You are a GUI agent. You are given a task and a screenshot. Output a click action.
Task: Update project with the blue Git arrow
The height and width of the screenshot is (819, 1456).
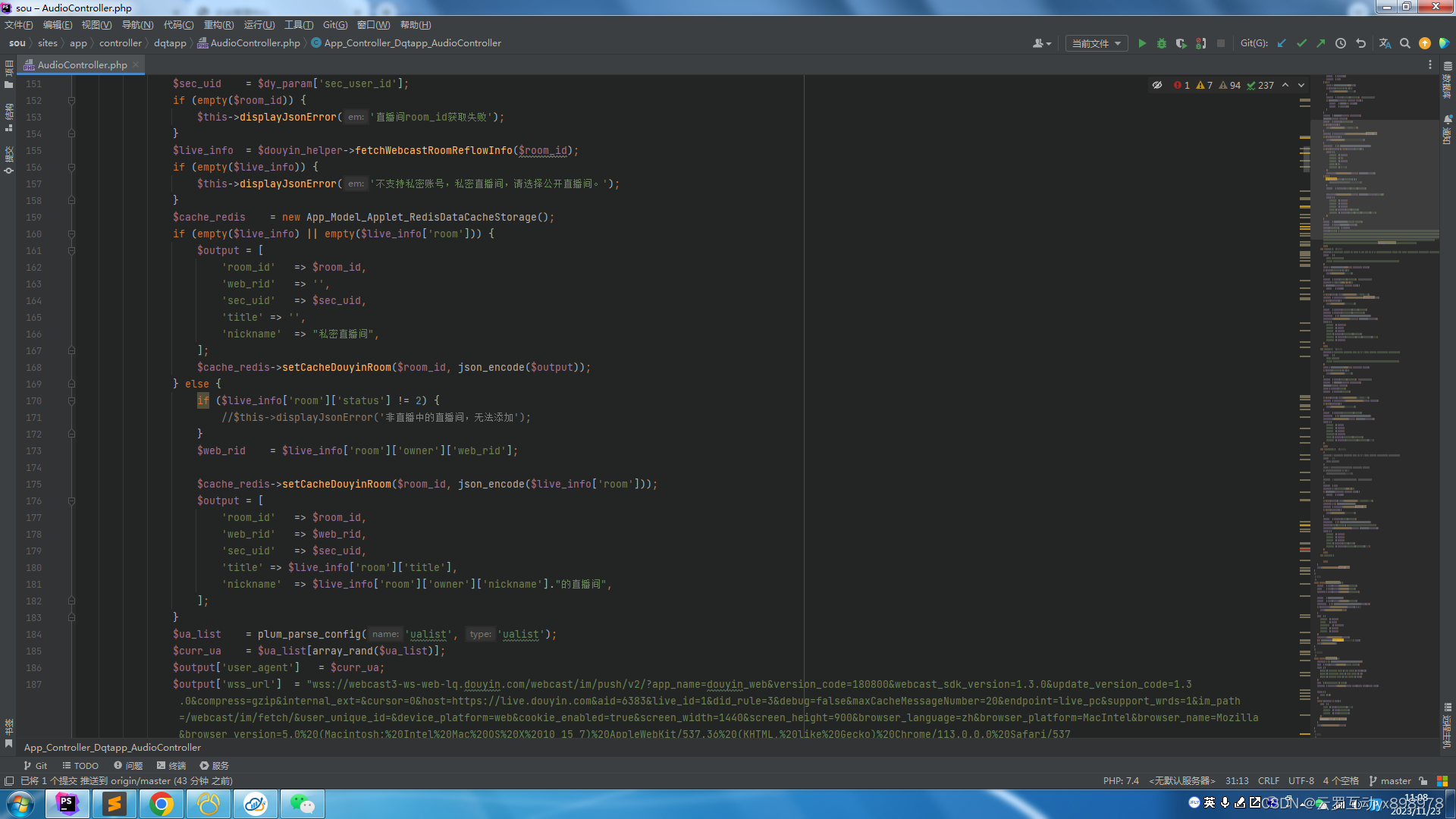[1282, 43]
